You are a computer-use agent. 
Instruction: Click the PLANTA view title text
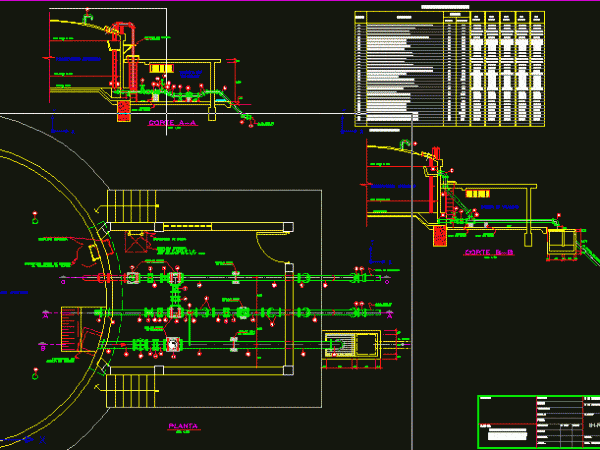click(184, 425)
